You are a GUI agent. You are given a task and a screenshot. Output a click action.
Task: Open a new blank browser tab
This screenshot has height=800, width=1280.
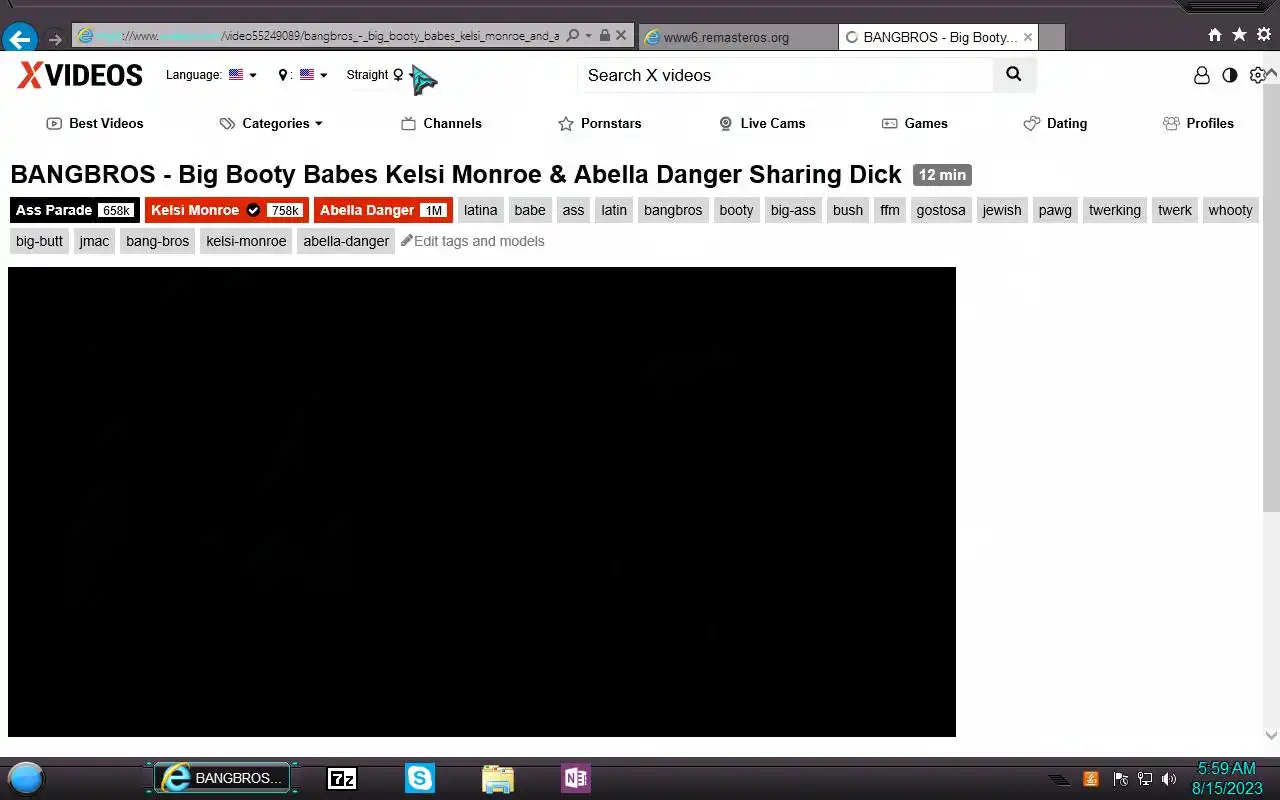tap(1052, 37)
